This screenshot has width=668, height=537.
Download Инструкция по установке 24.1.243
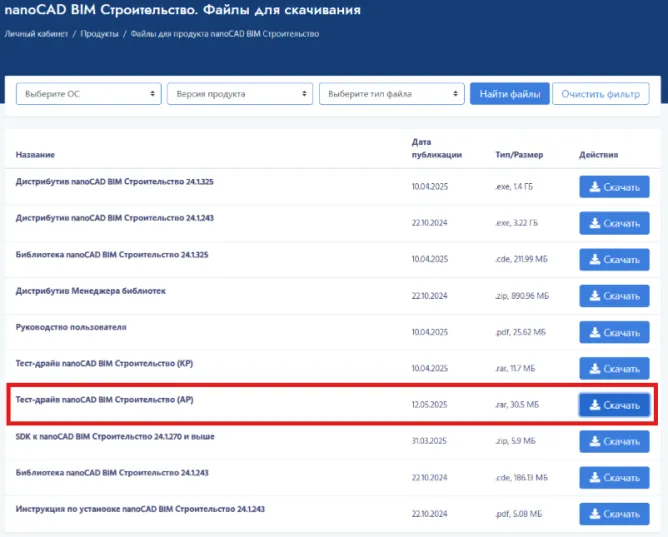tap(614, 514)
